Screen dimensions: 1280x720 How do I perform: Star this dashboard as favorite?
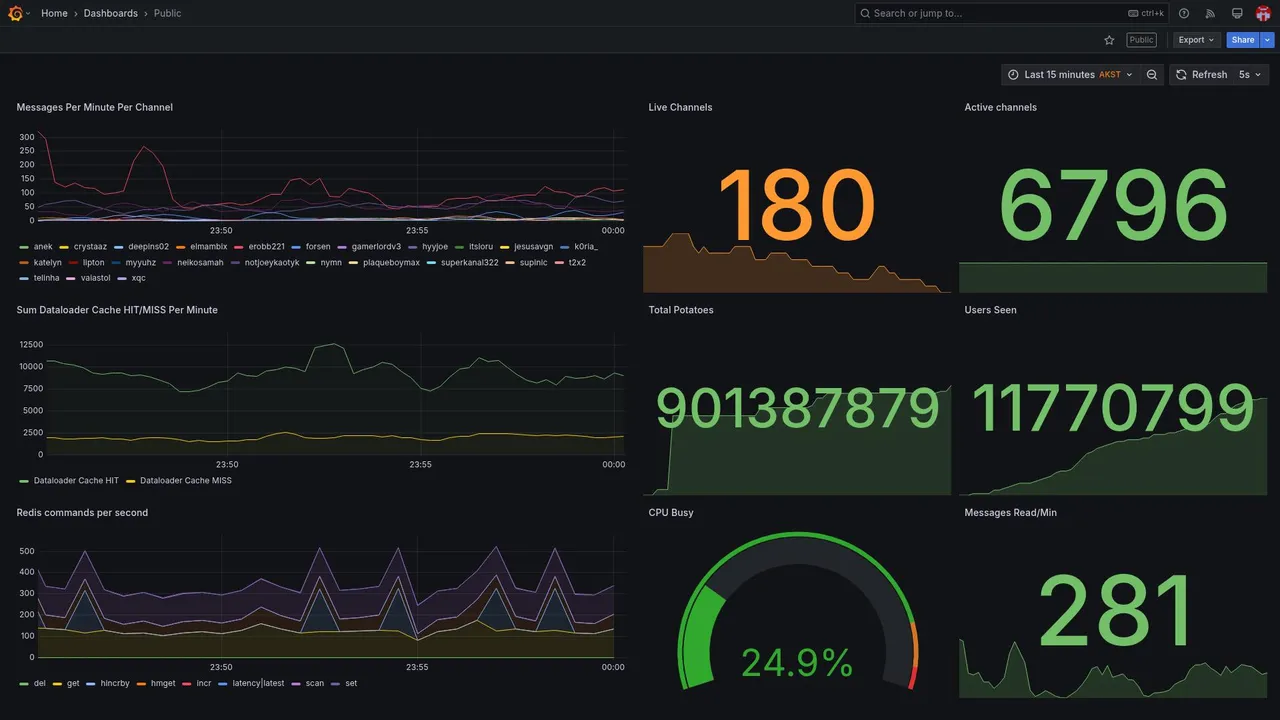click(1109, 40)
